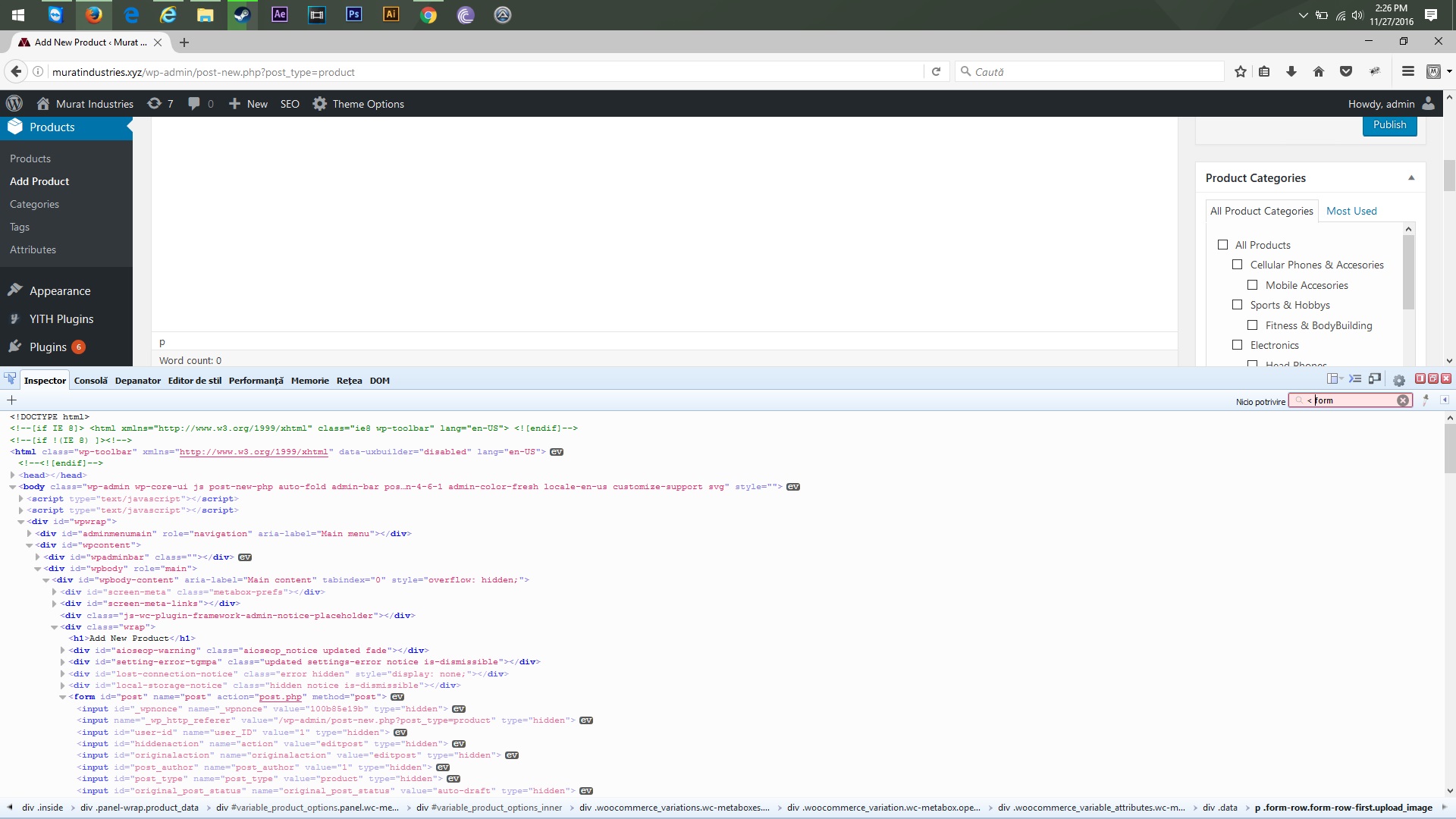Open the Categories submenu link
The width and height of the screenshot is (1456, 819).
coord(34,204)
